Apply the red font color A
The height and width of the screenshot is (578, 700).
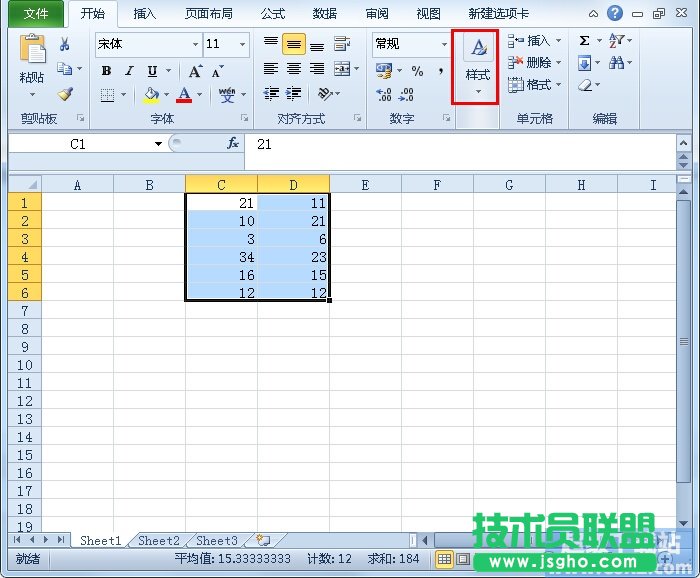(184, 95)
